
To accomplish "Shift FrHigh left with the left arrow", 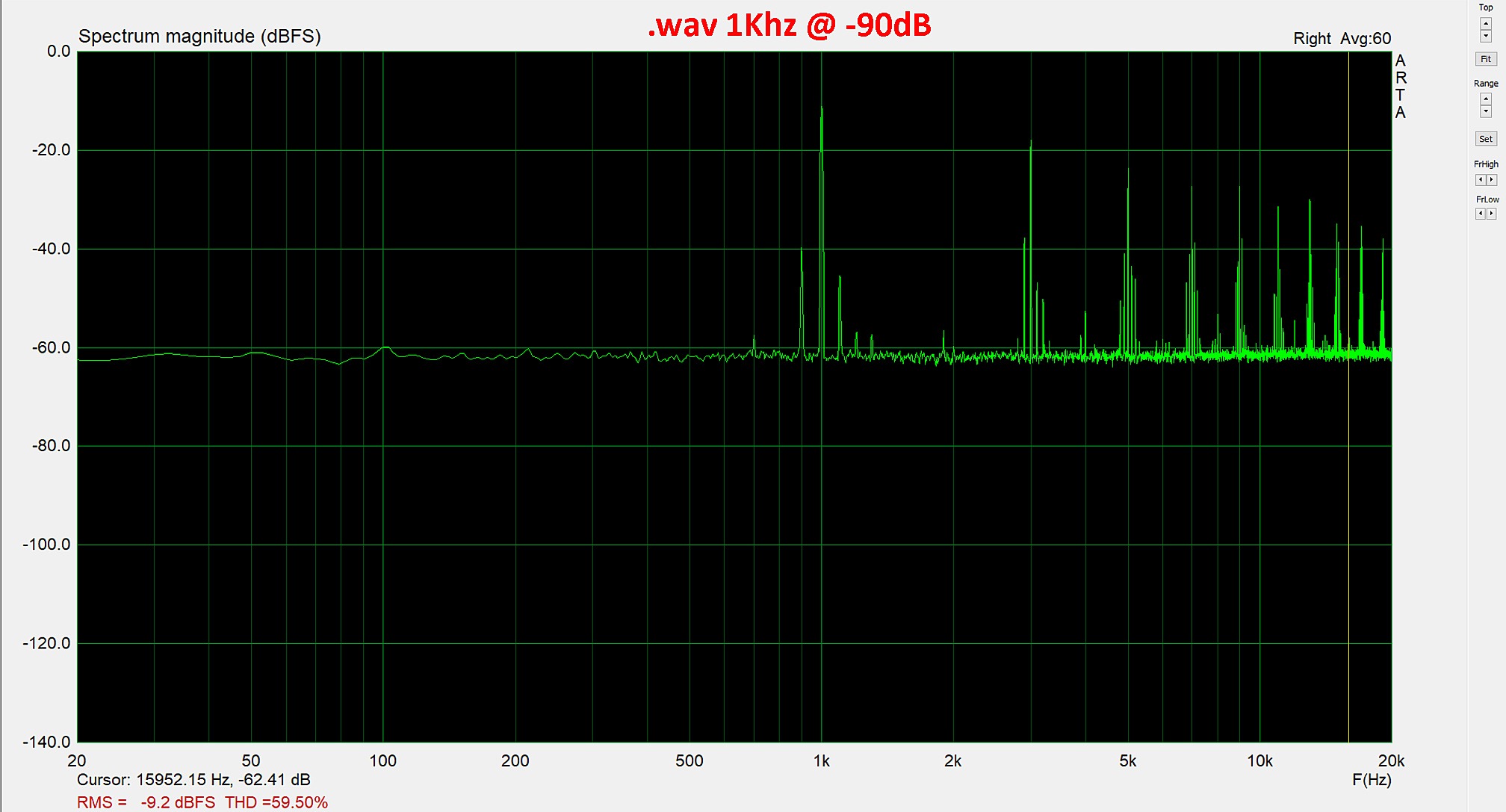I will [x=1481, y=180].
